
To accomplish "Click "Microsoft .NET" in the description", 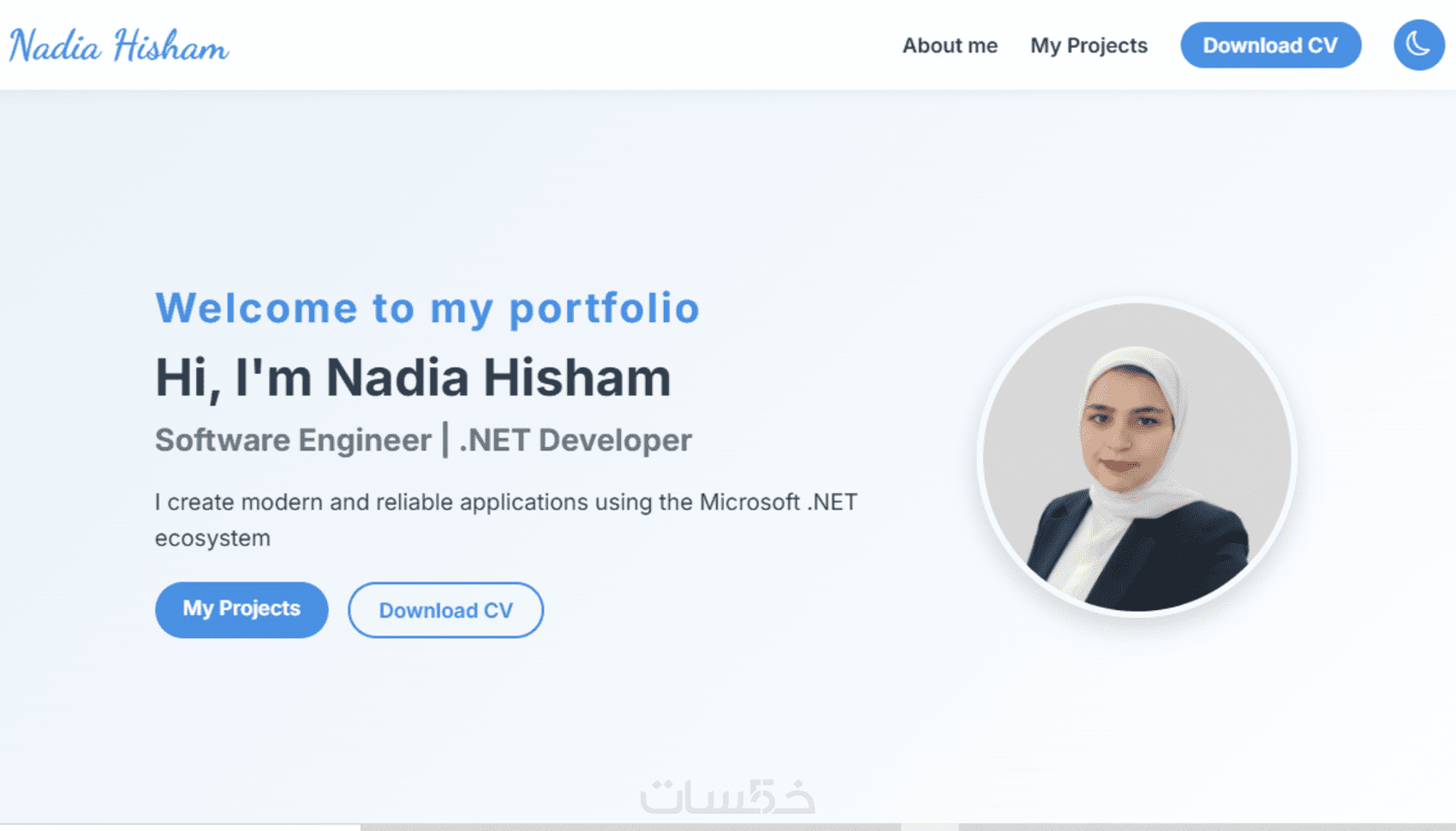I will point(778,502).
